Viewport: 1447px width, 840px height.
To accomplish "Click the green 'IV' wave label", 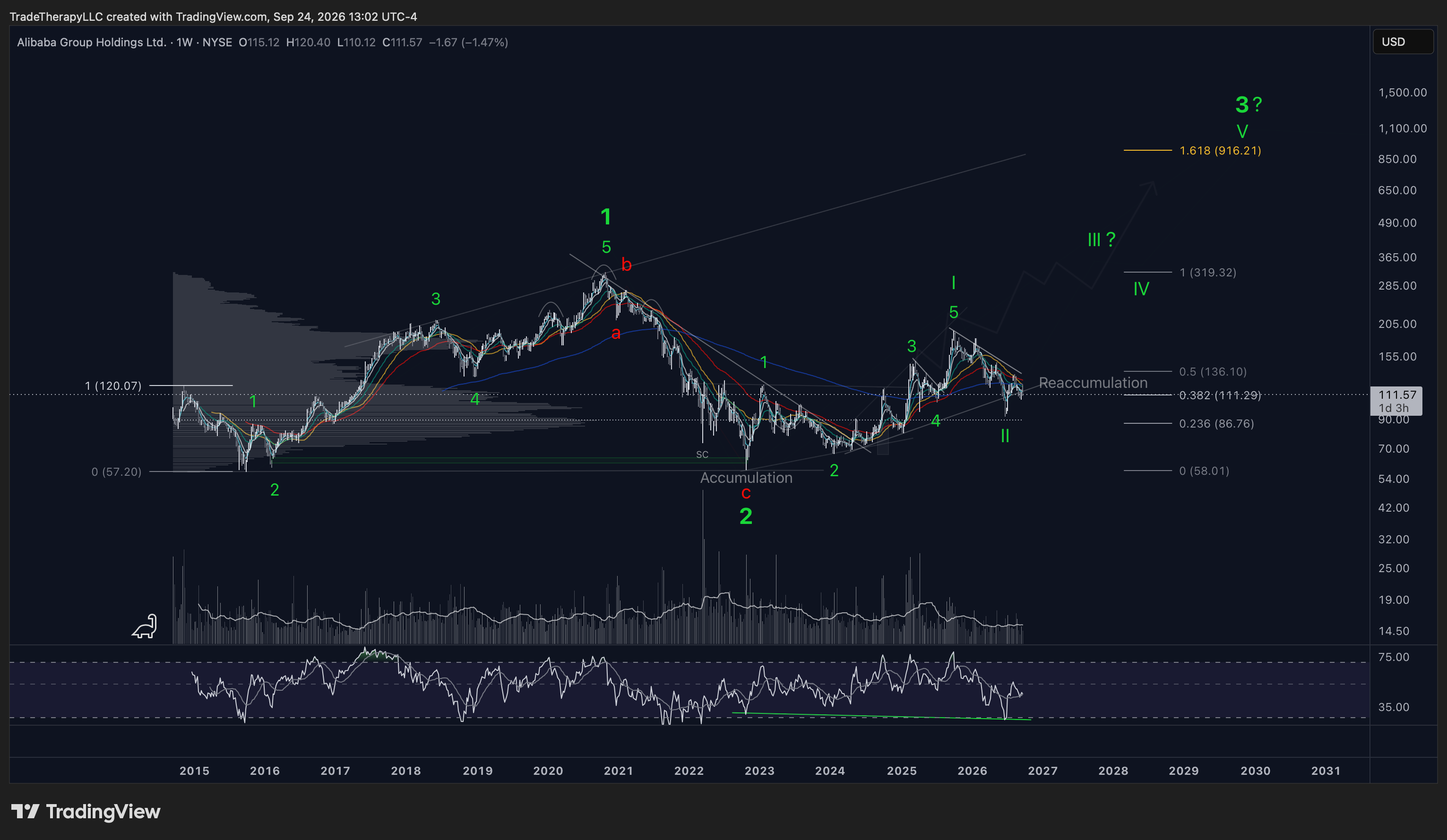I will (x=1141, y=289).
